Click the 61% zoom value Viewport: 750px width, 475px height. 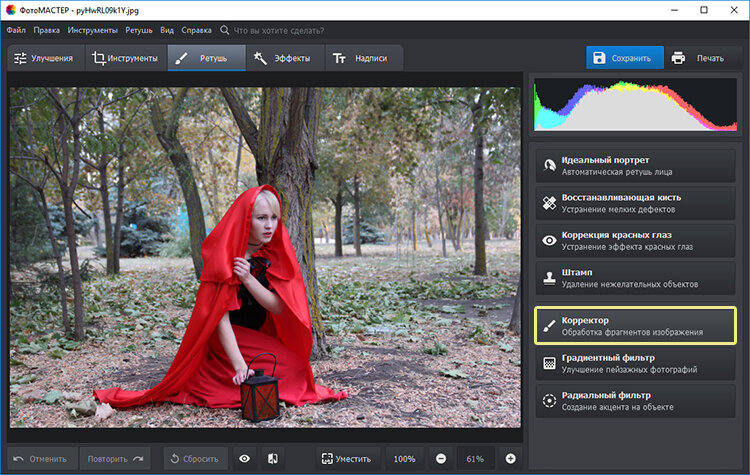475,459
